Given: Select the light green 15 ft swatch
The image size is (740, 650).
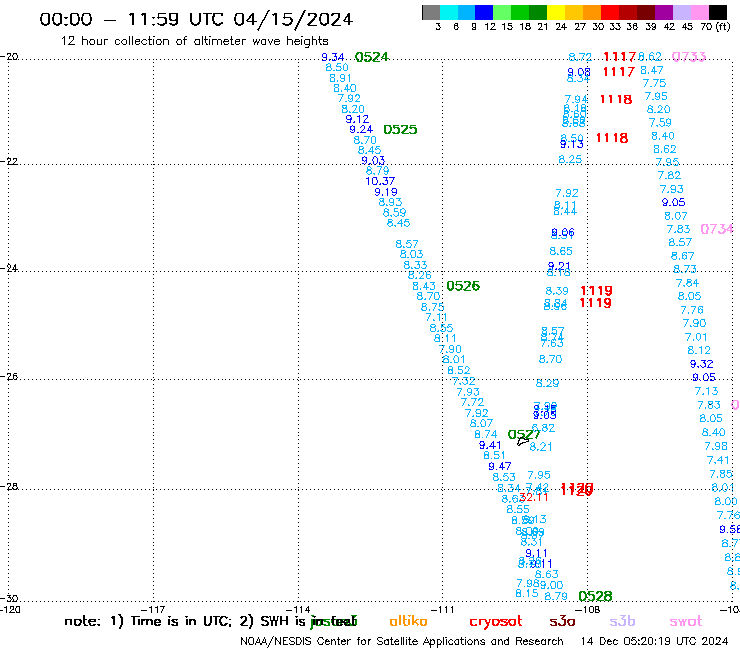Looking at the screenshot, I should click(502, 12).
